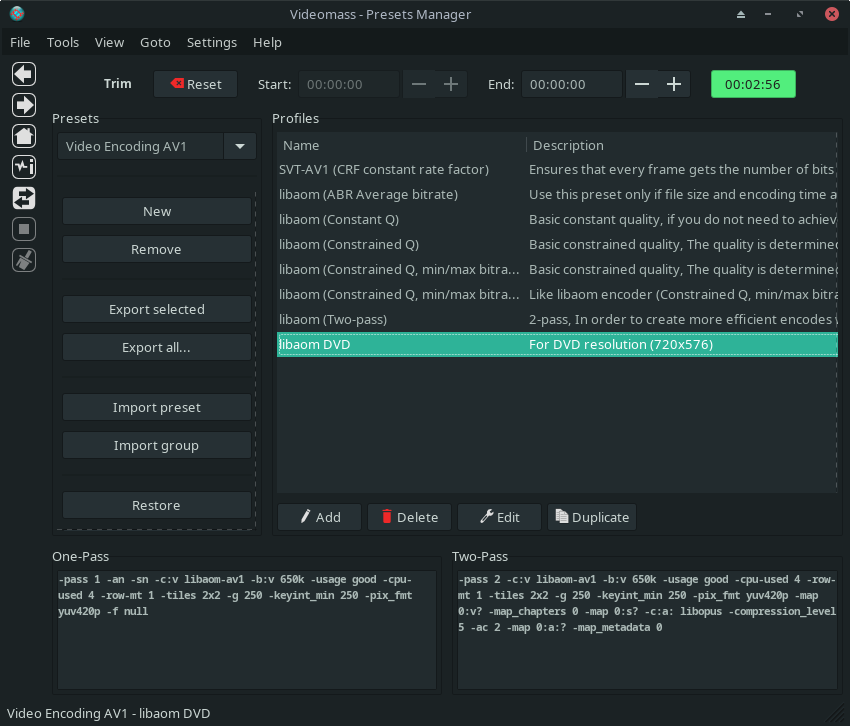Click the Videomass app logo in title bar
This screenshot has width=850, height=726.
pos(17,14)
